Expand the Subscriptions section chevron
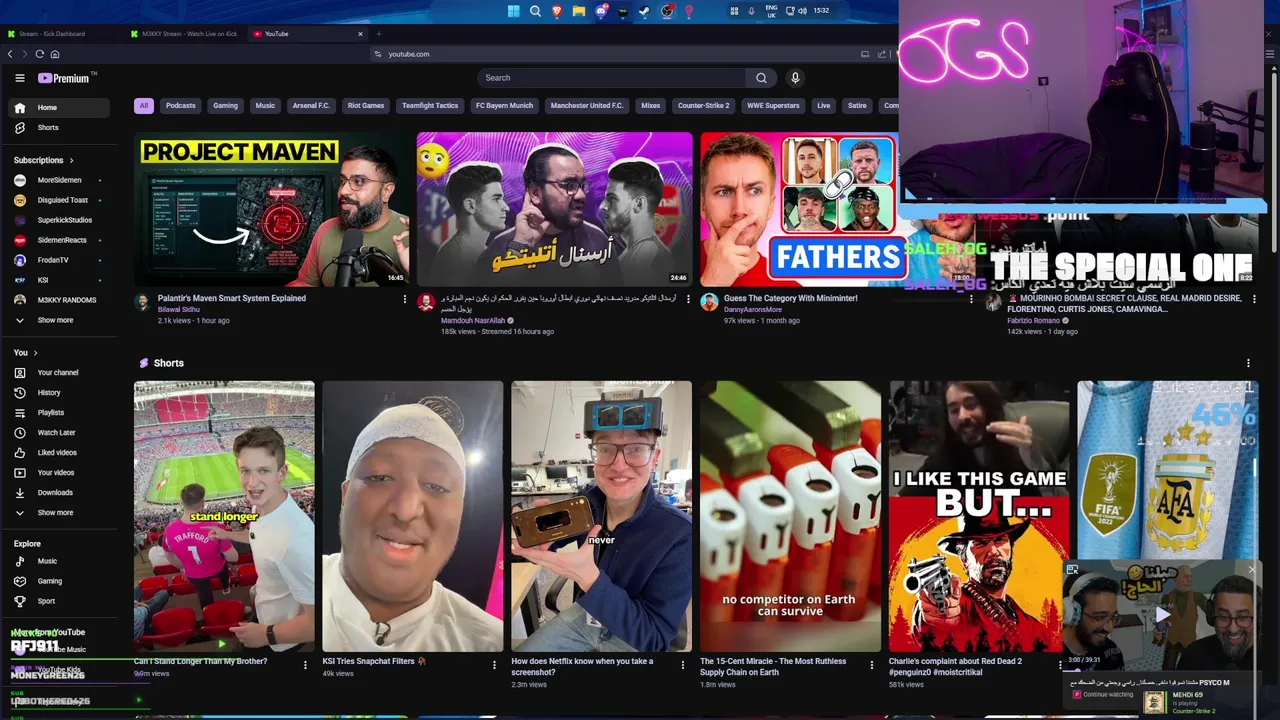 click(71, 160)
